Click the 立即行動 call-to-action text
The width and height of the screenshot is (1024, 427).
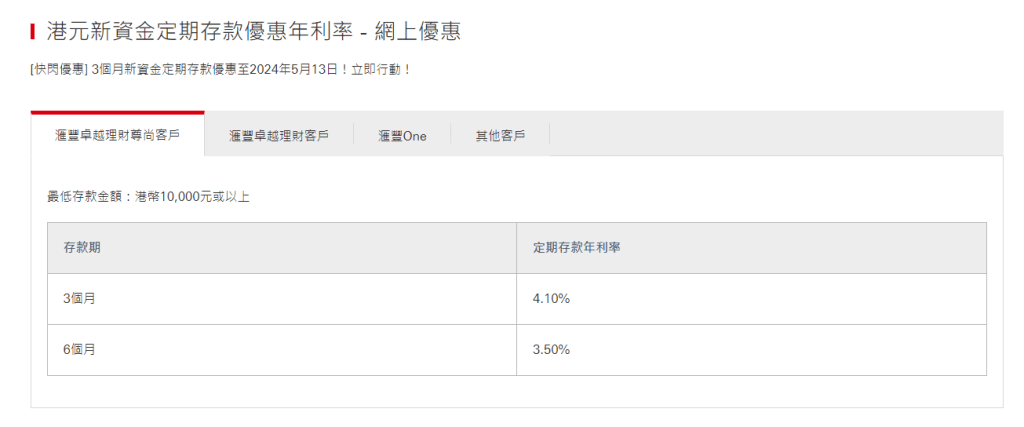[375, 70]
